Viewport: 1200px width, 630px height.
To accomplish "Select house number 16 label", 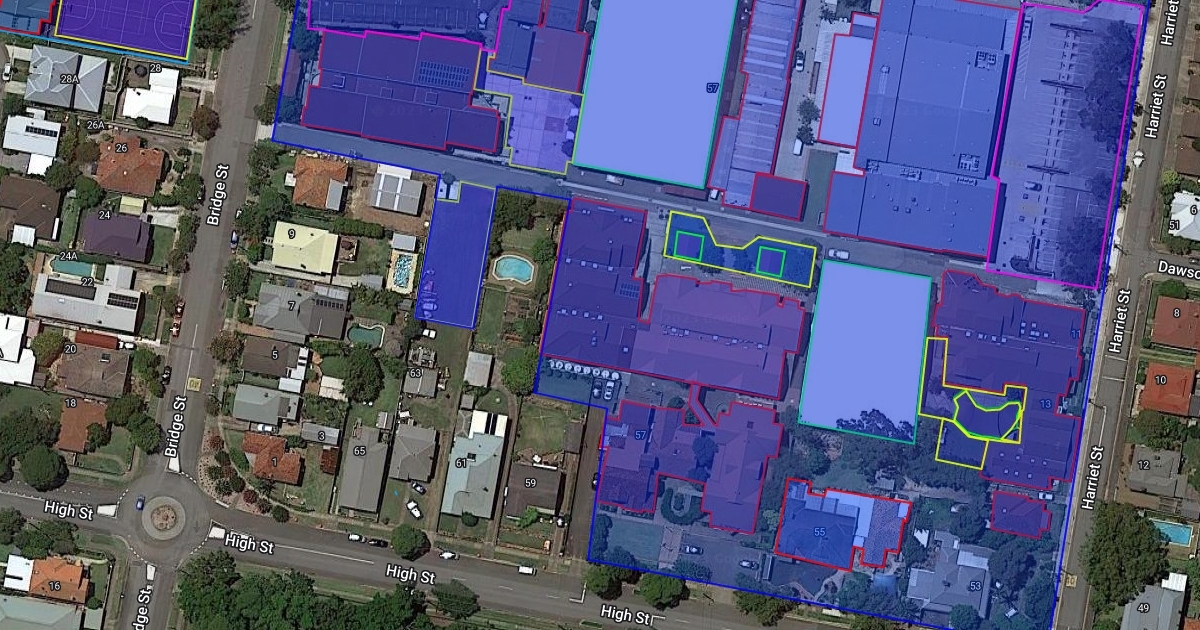I will (x=53, y=586).
